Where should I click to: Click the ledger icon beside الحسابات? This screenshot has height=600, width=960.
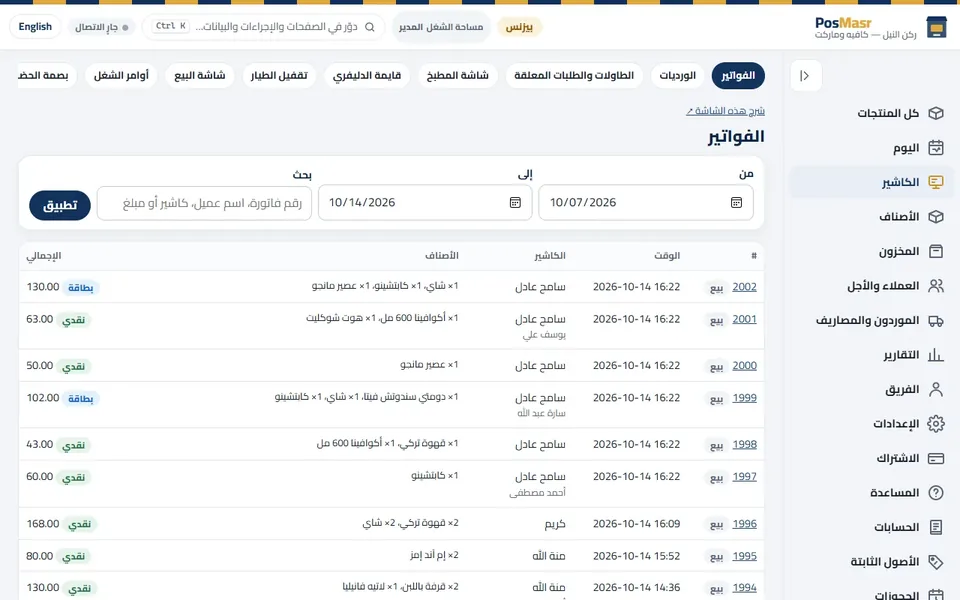(x=936, y=527)
